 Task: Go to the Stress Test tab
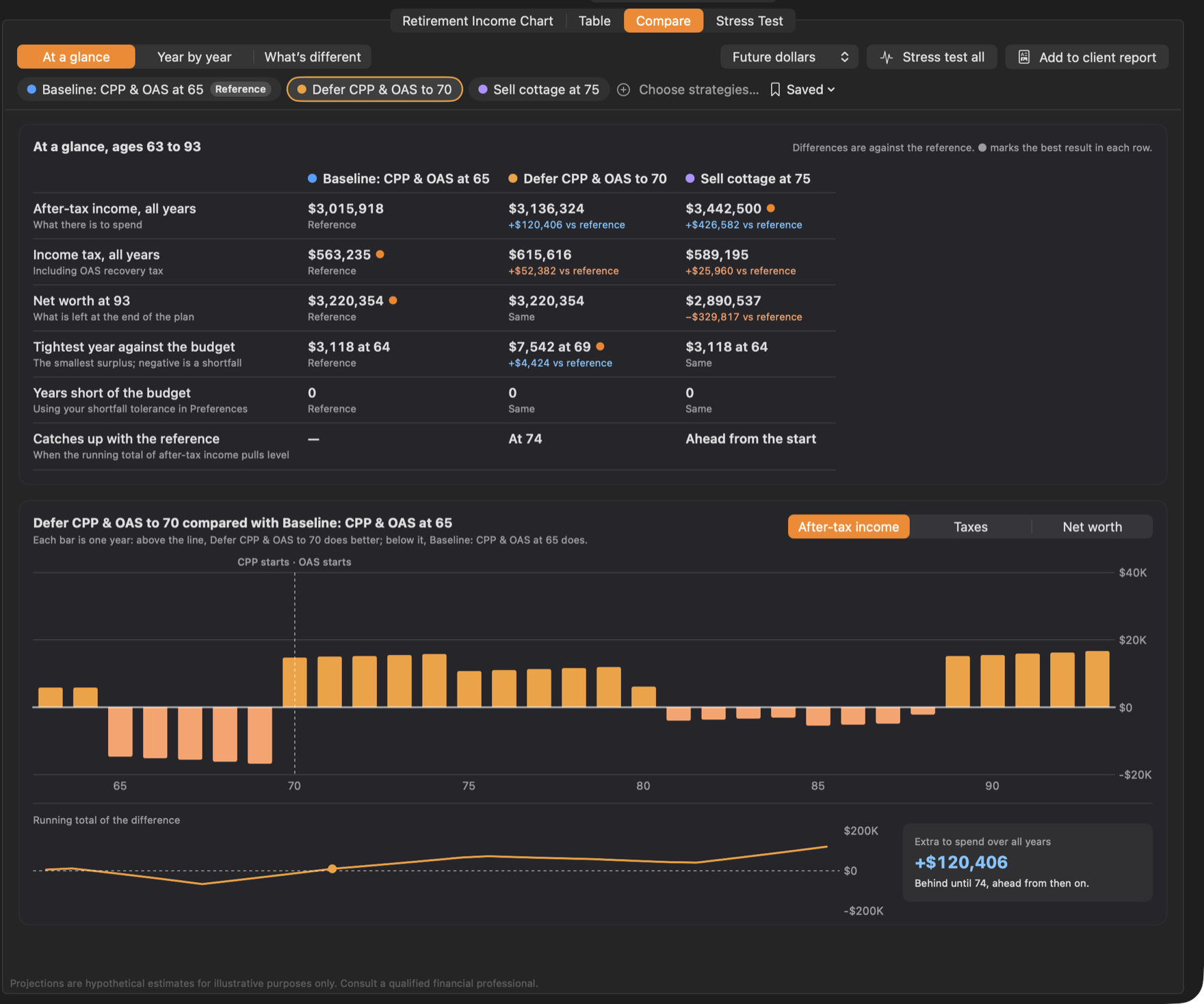point(749,21)
